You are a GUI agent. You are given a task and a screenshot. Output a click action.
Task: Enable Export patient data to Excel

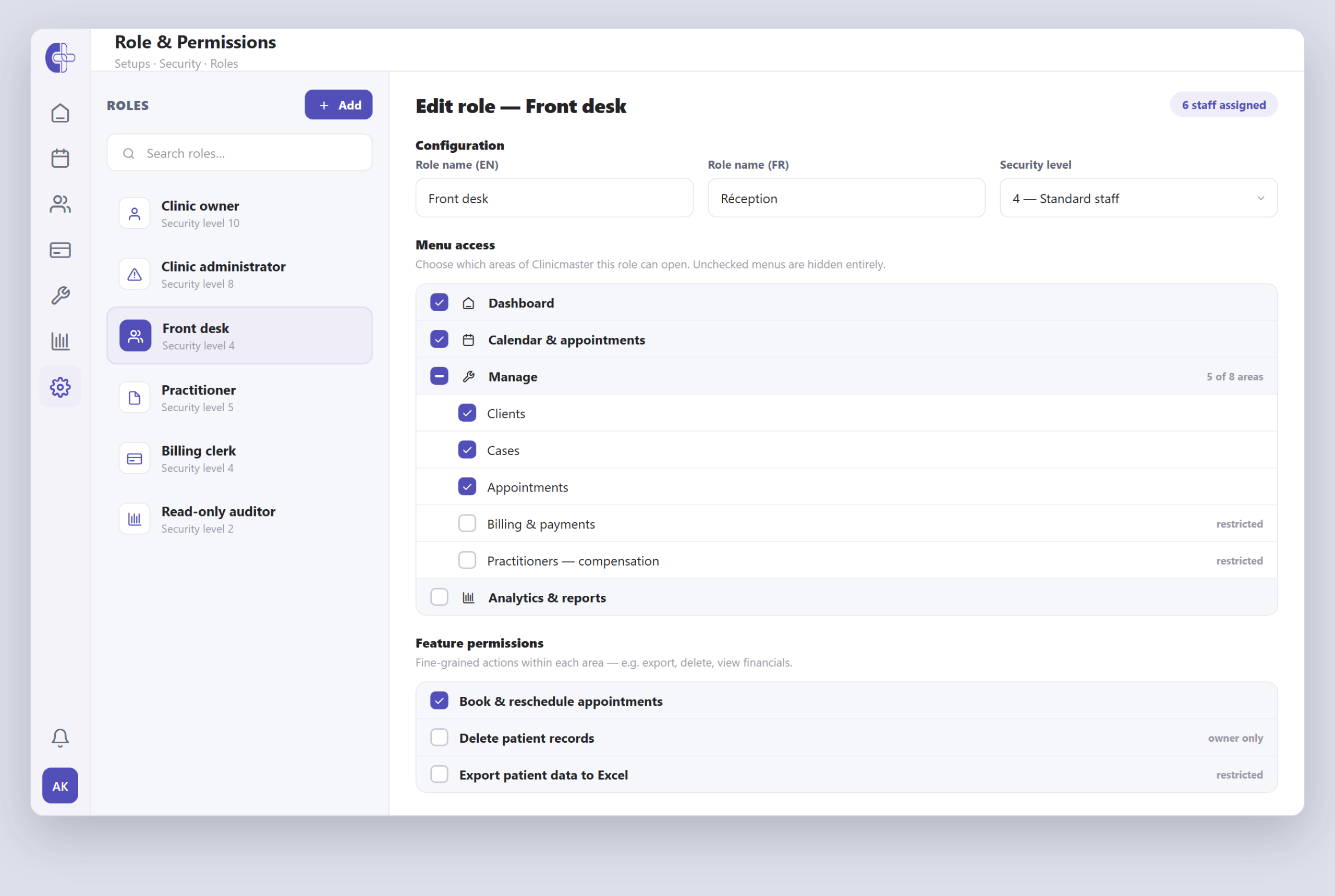[x=439, y=774]
